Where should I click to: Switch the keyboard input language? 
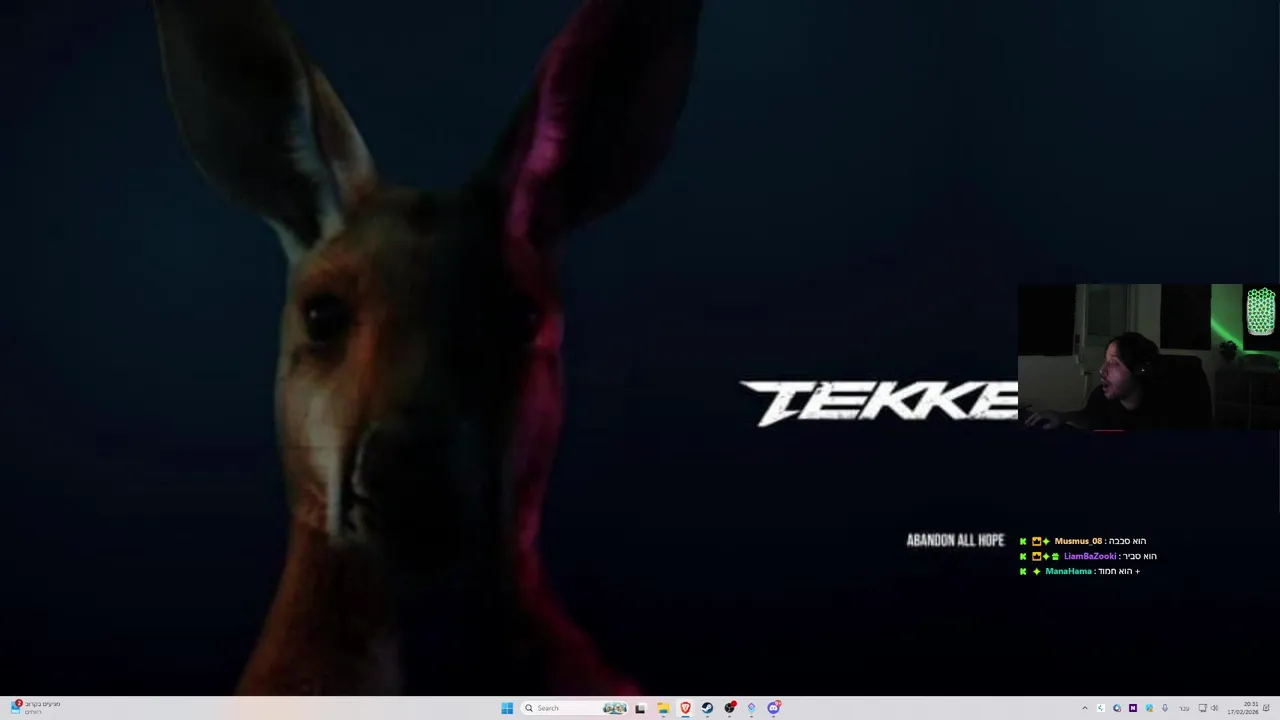click(1184, 709)
